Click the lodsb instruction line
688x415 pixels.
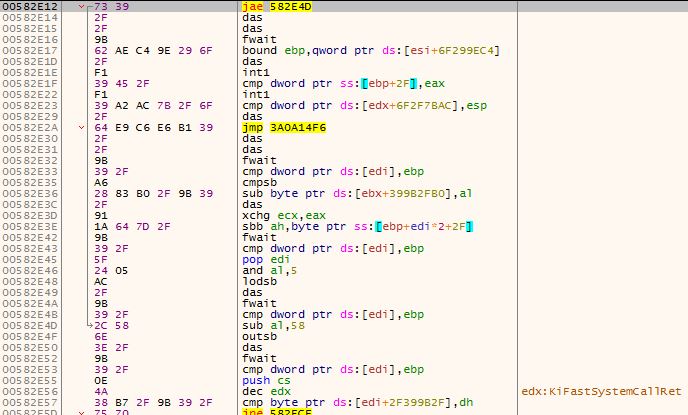tap(255, 281)
